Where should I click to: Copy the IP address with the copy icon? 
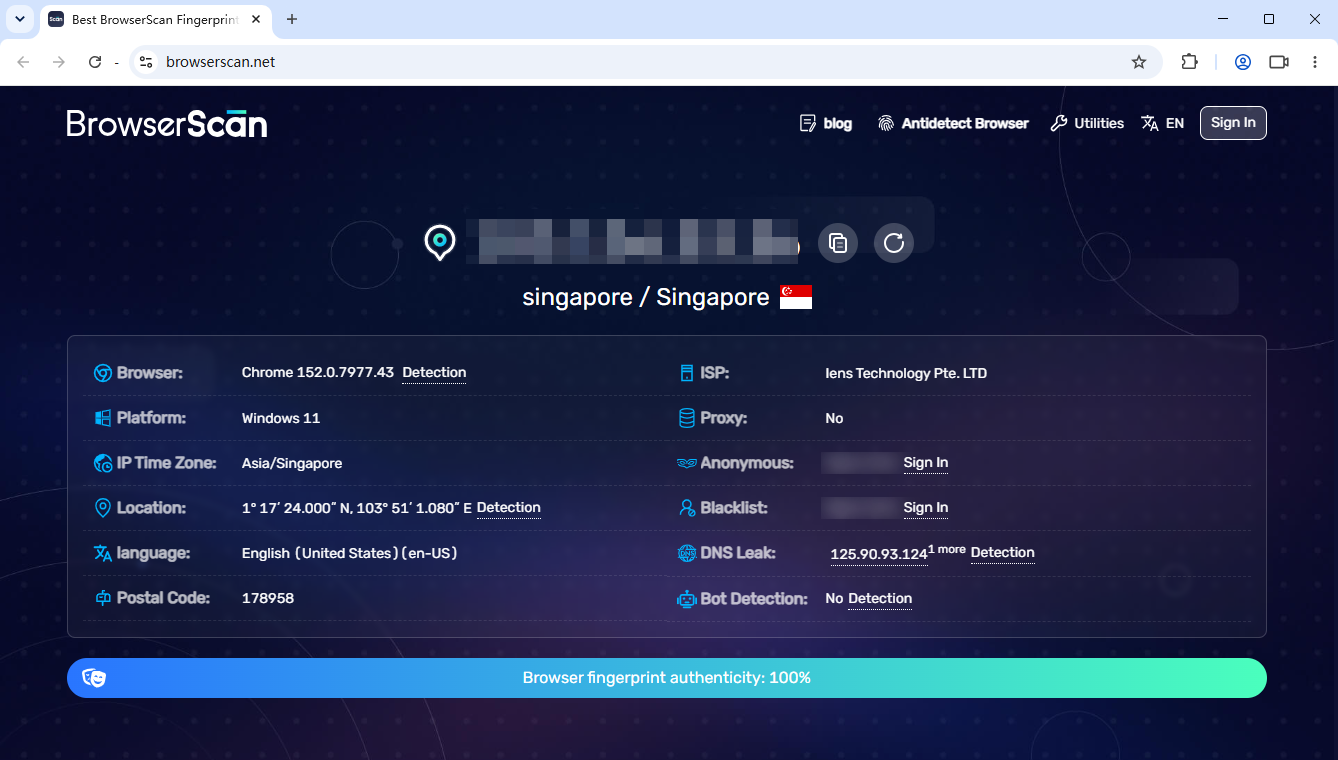(838, 243)
